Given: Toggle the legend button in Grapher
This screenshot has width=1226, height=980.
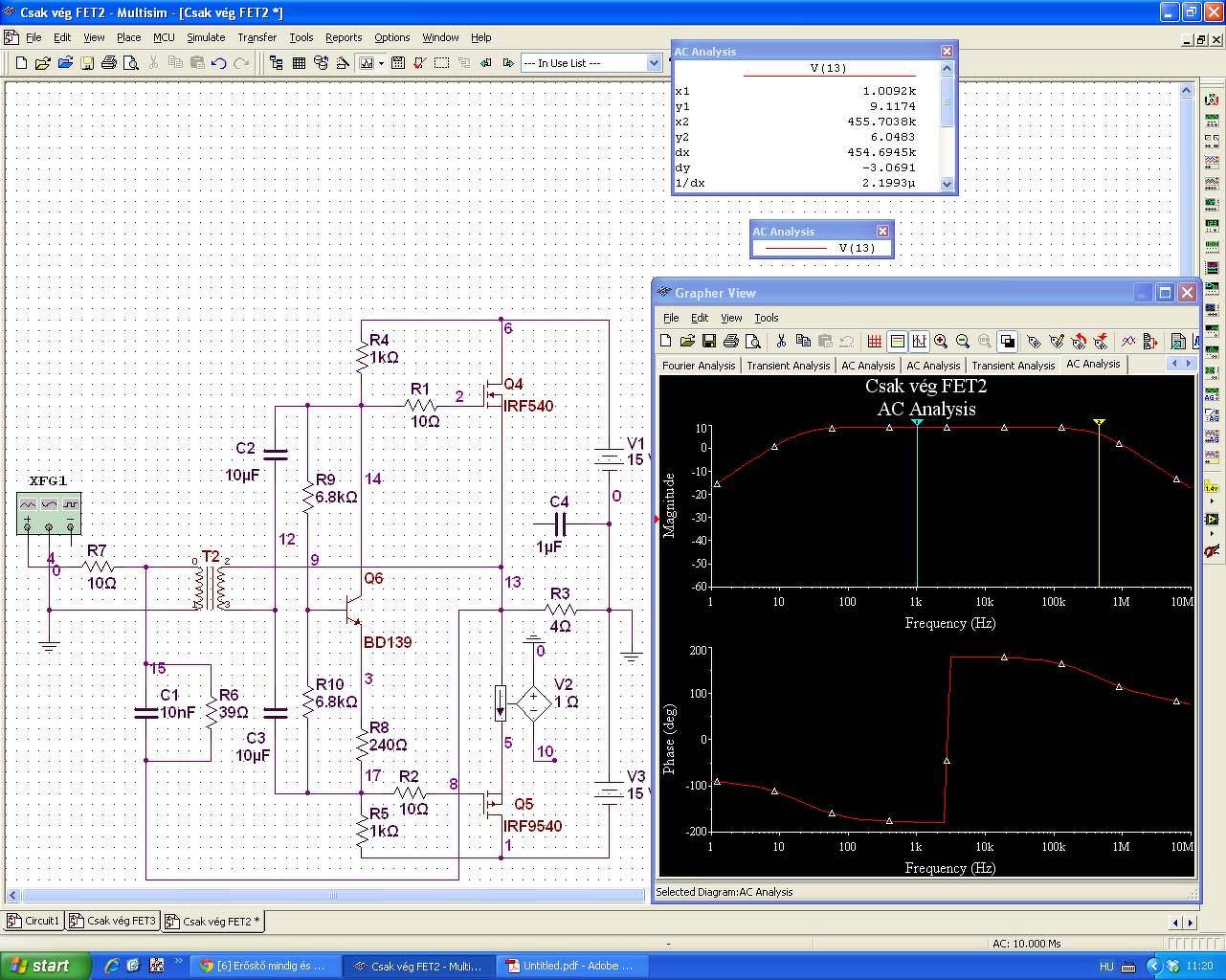Looking at the screenshot, I should (x=897, y=342).
